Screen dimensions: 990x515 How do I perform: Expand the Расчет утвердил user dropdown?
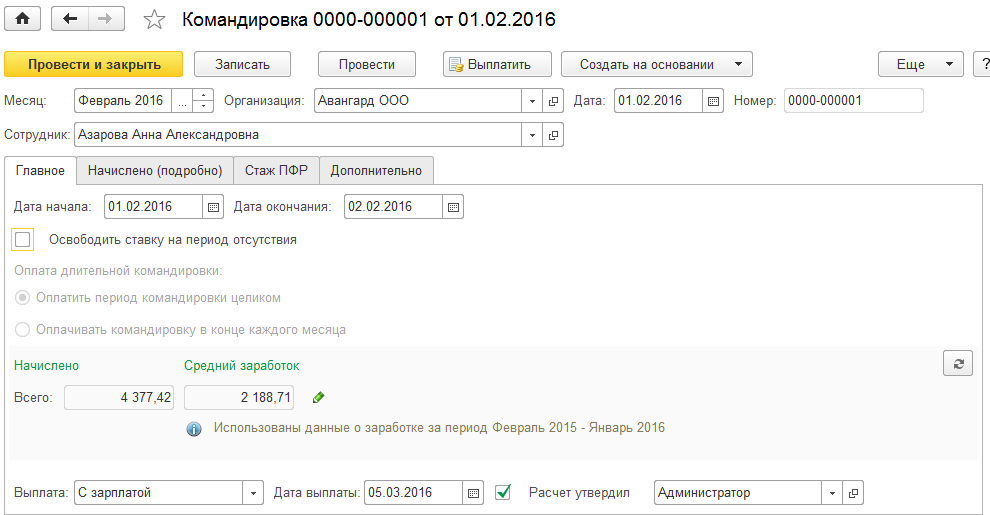[832, 493]
